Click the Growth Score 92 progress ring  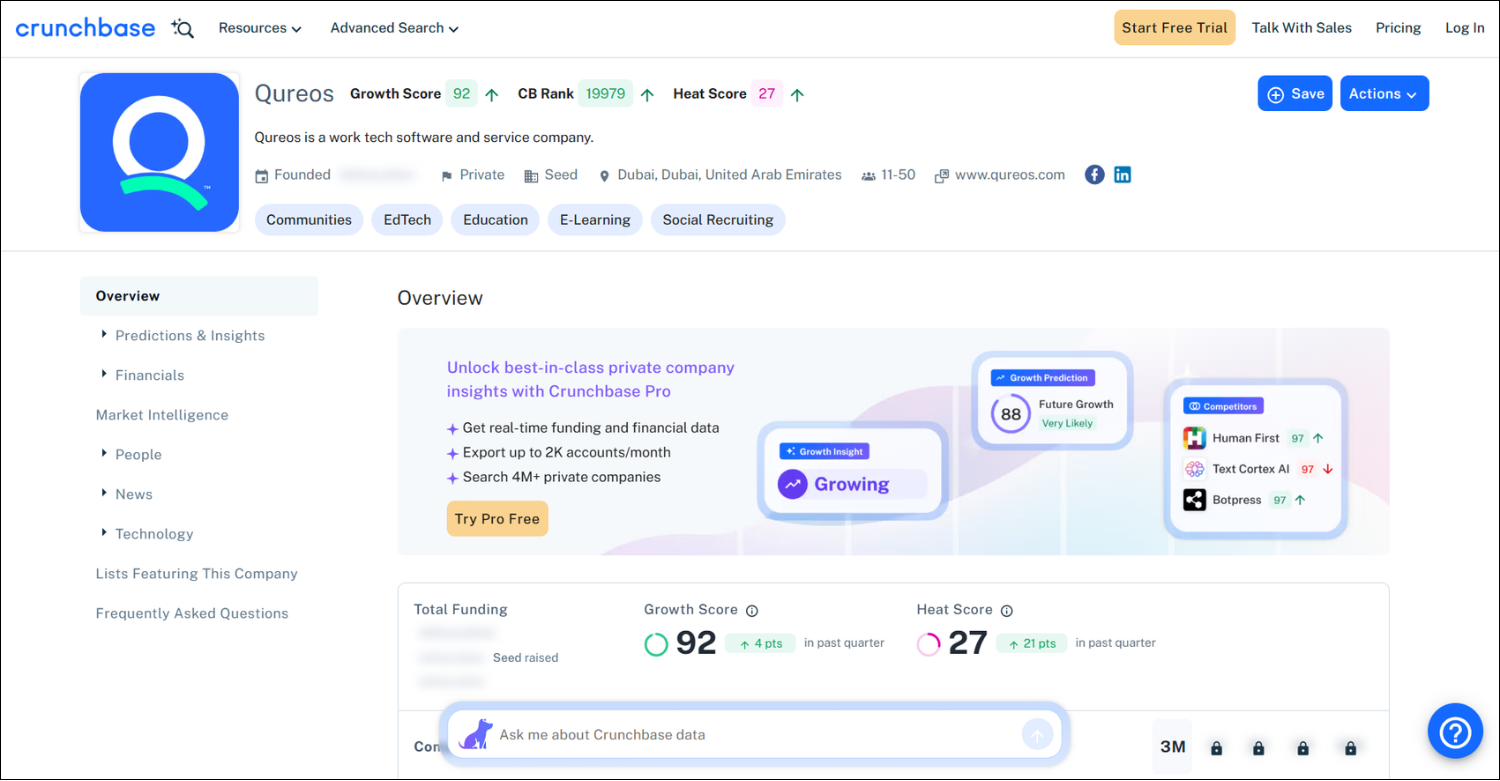[656, 644]
